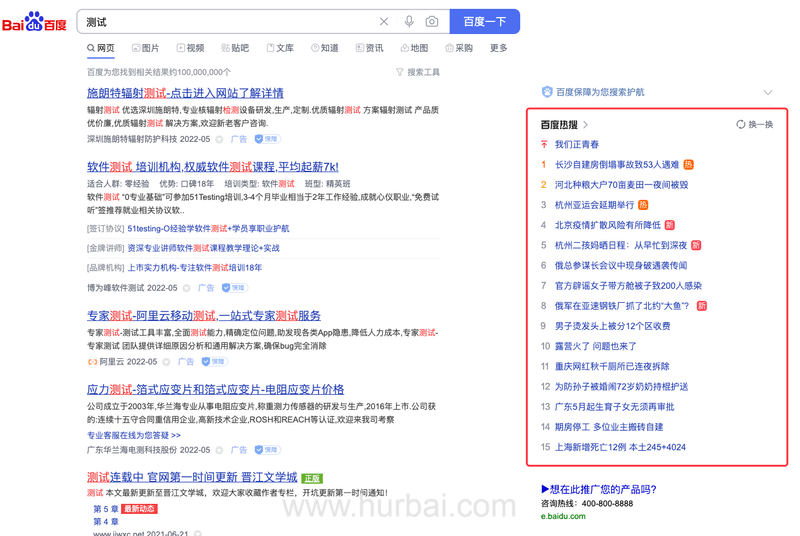Open 广东5月起生育子女无须再审批 topic
This screenshot has height=536, width=800.
point(615,407)
